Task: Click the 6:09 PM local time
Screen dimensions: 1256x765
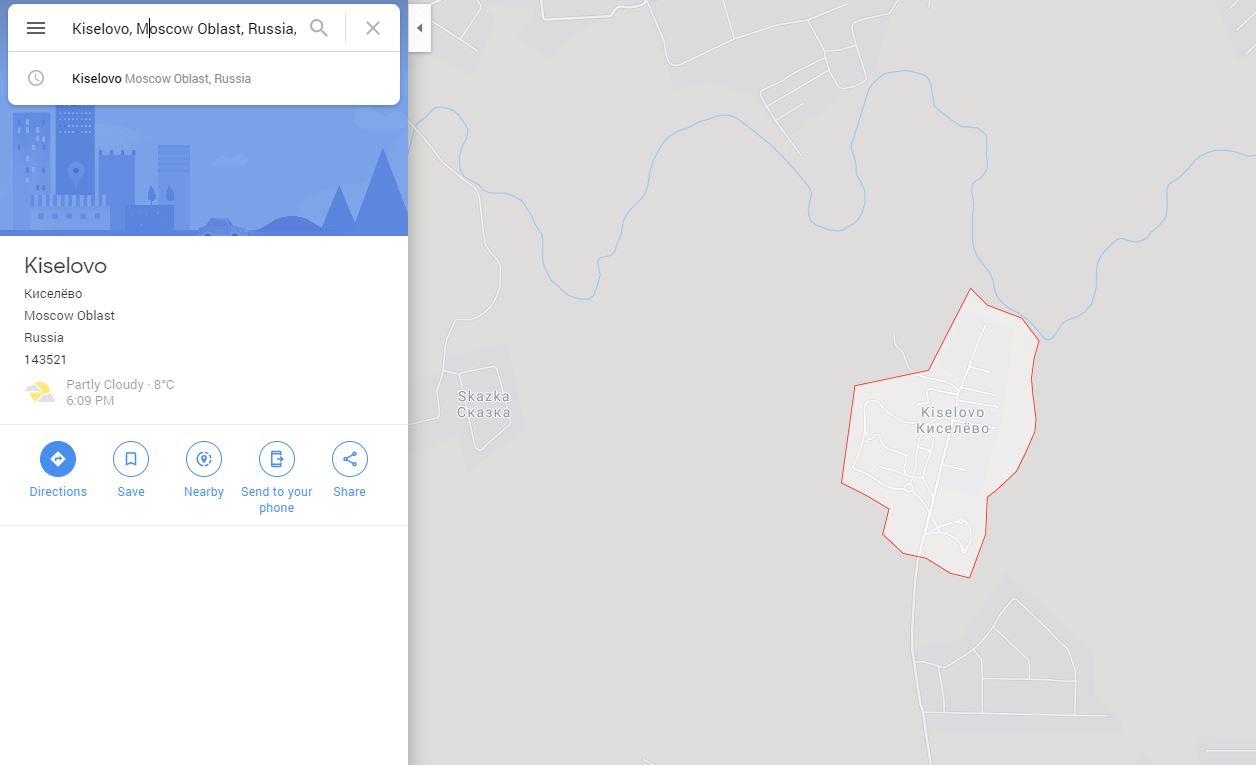Action: coord(90,401)
